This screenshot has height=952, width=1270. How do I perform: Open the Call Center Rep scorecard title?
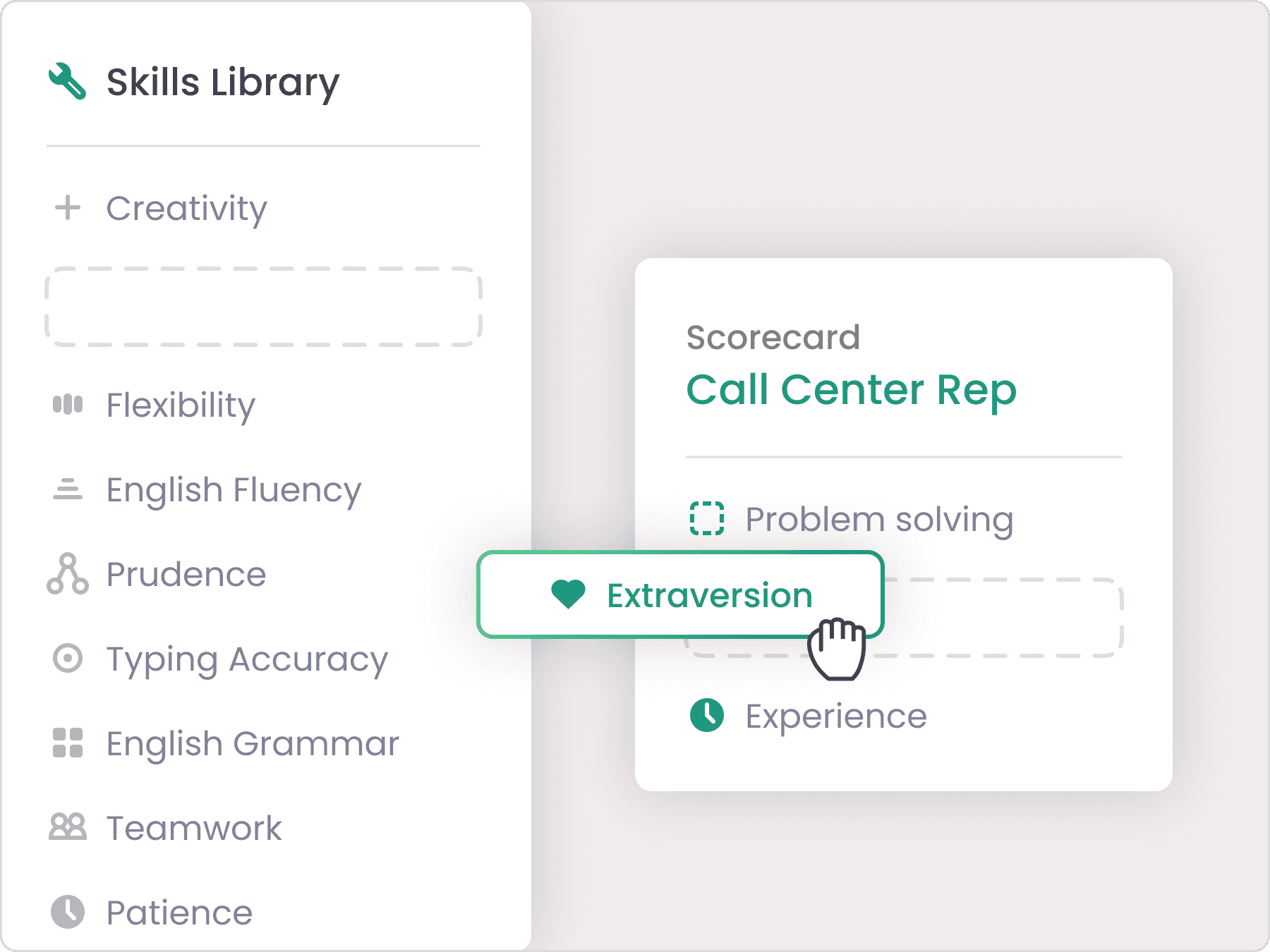(851, 390)
